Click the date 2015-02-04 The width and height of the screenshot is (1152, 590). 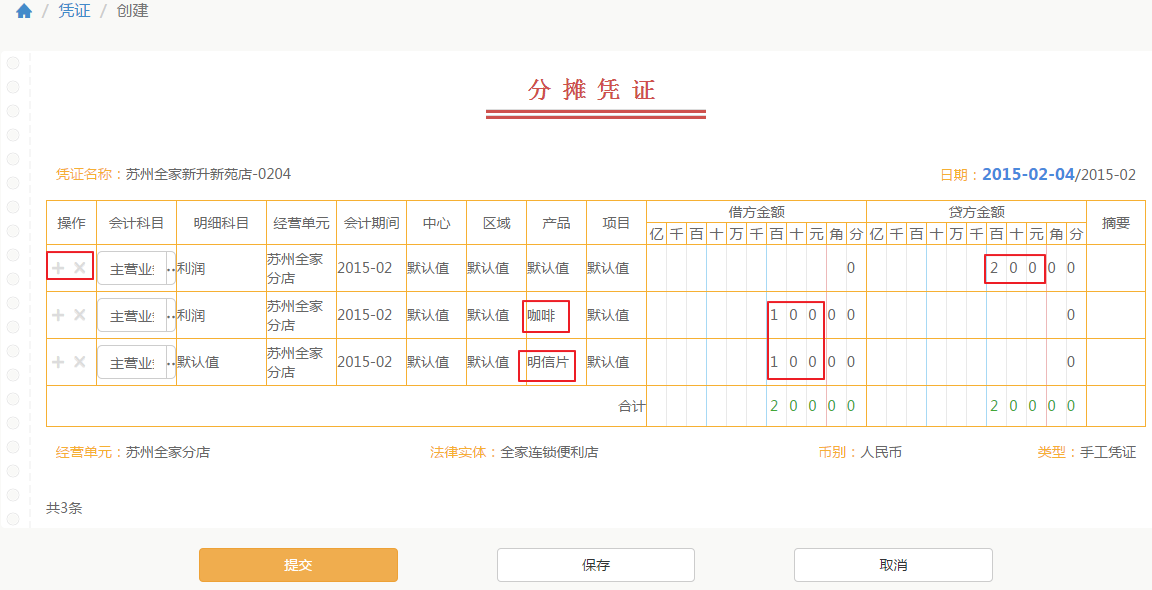coord(1028,175)
